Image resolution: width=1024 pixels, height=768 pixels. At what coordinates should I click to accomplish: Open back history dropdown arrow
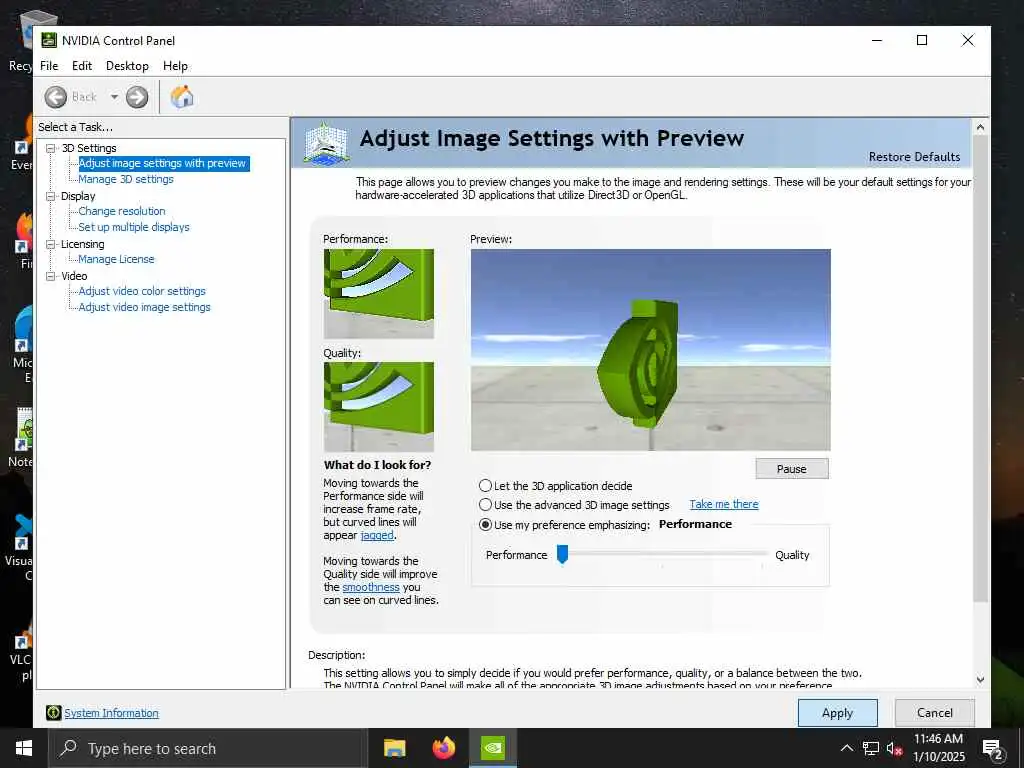114,97
